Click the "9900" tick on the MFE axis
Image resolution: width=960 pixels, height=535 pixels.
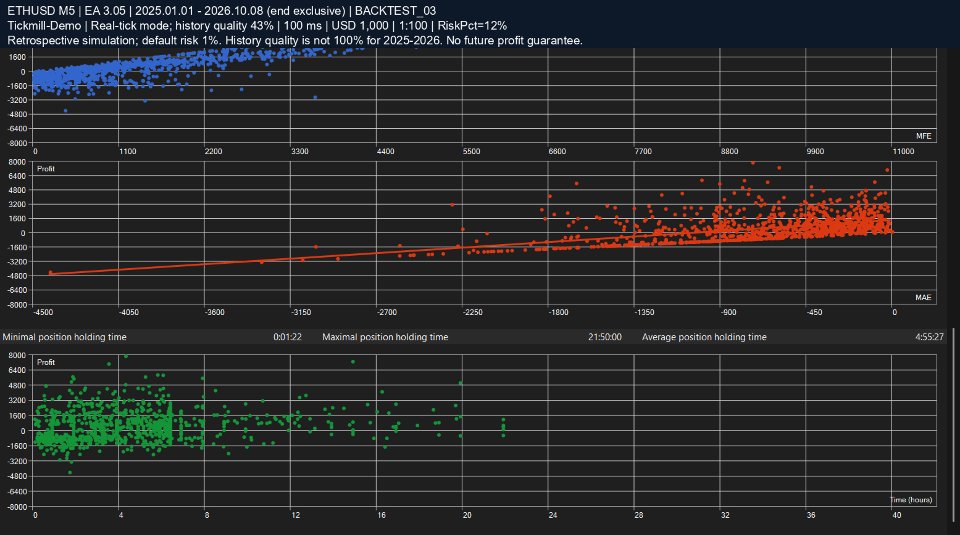coord(815,151)
